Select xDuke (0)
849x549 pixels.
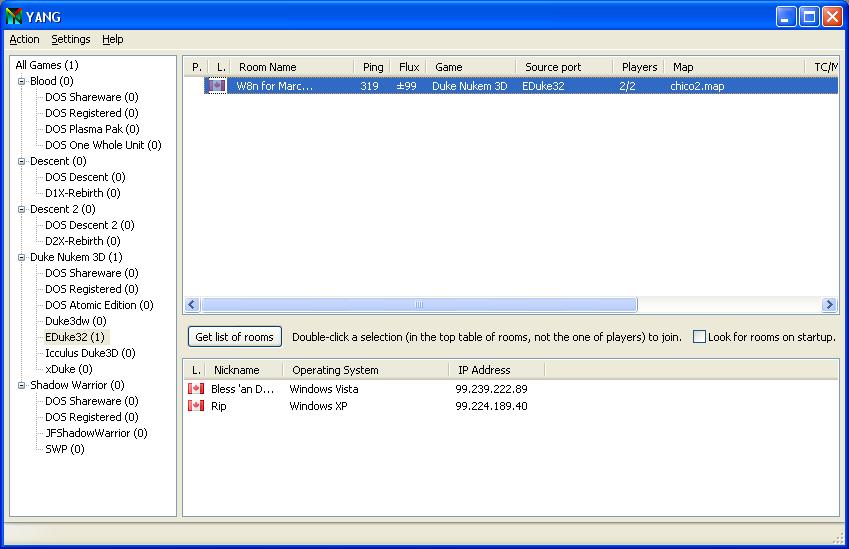click(68, 369)
